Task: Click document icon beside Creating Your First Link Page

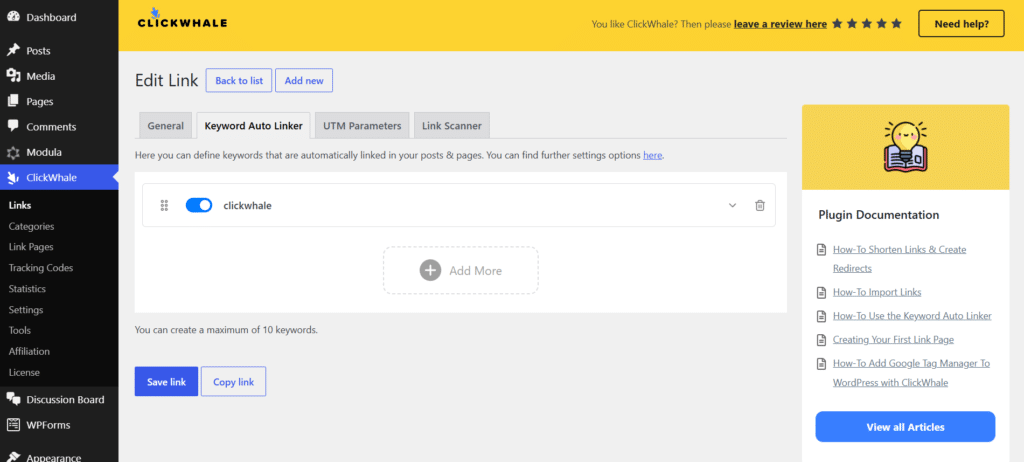Action: [822, 340]
